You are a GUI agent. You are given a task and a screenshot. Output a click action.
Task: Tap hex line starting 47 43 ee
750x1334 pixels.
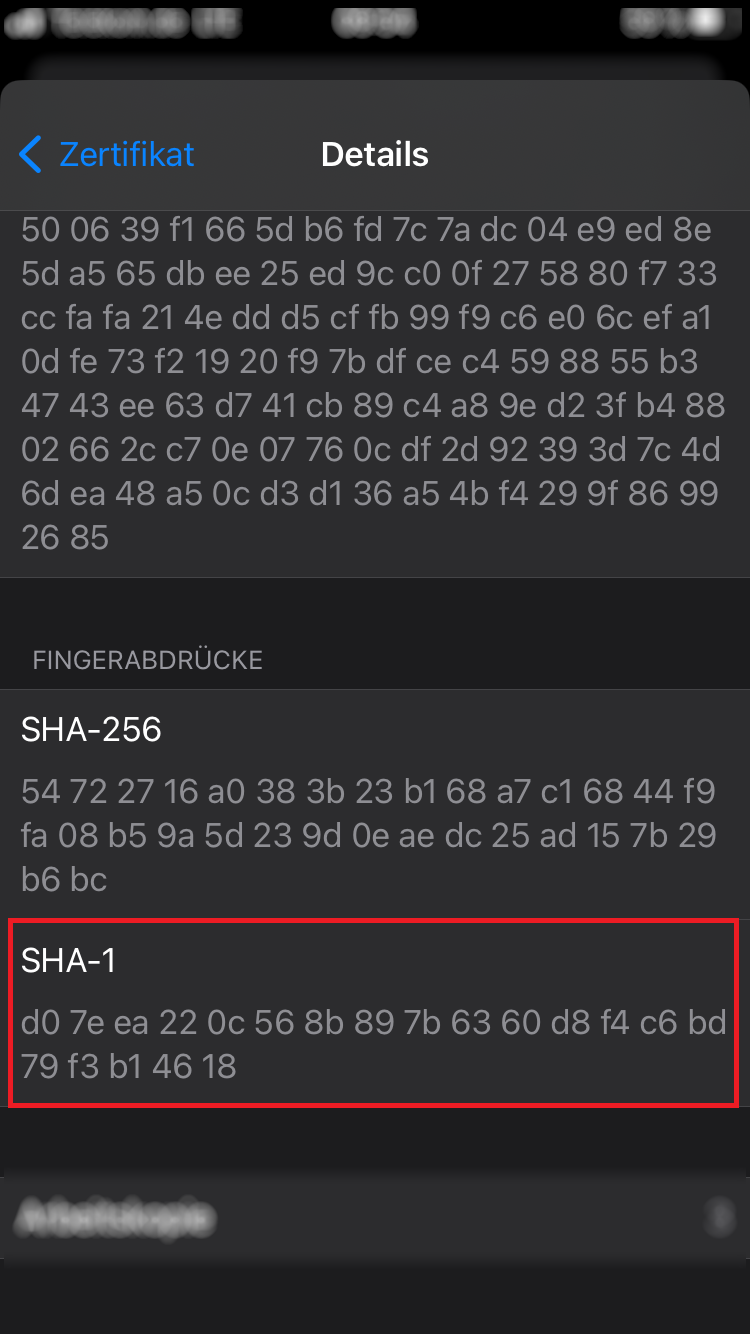tap(372, 406)
